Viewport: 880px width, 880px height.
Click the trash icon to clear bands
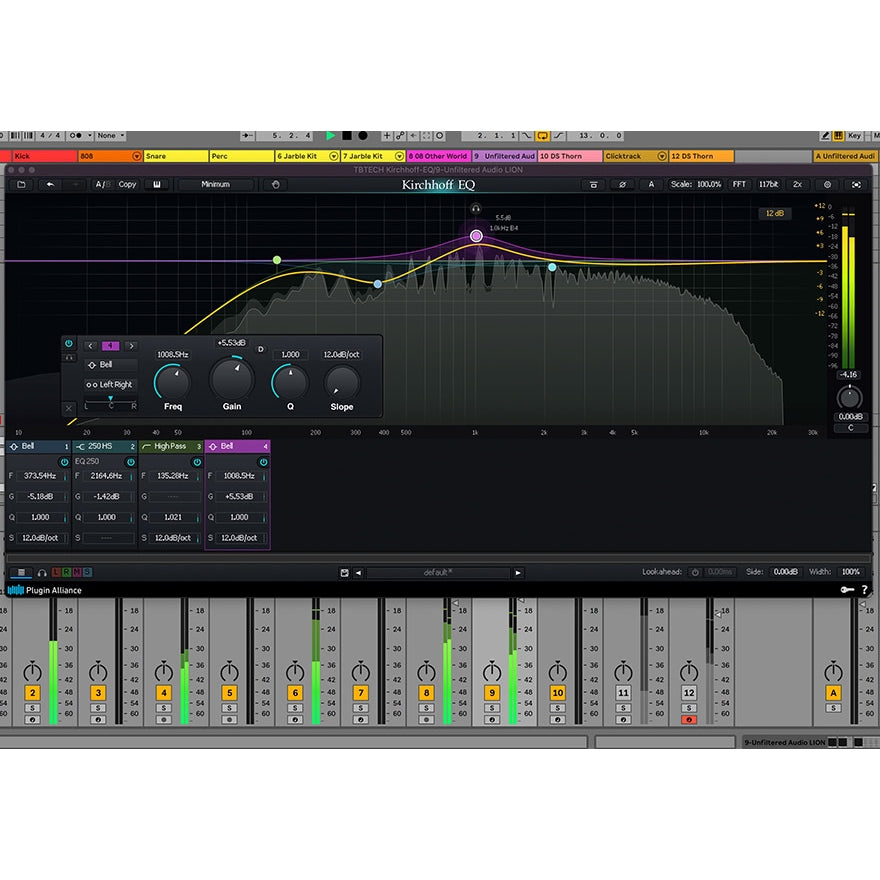(x=594, y=185)
